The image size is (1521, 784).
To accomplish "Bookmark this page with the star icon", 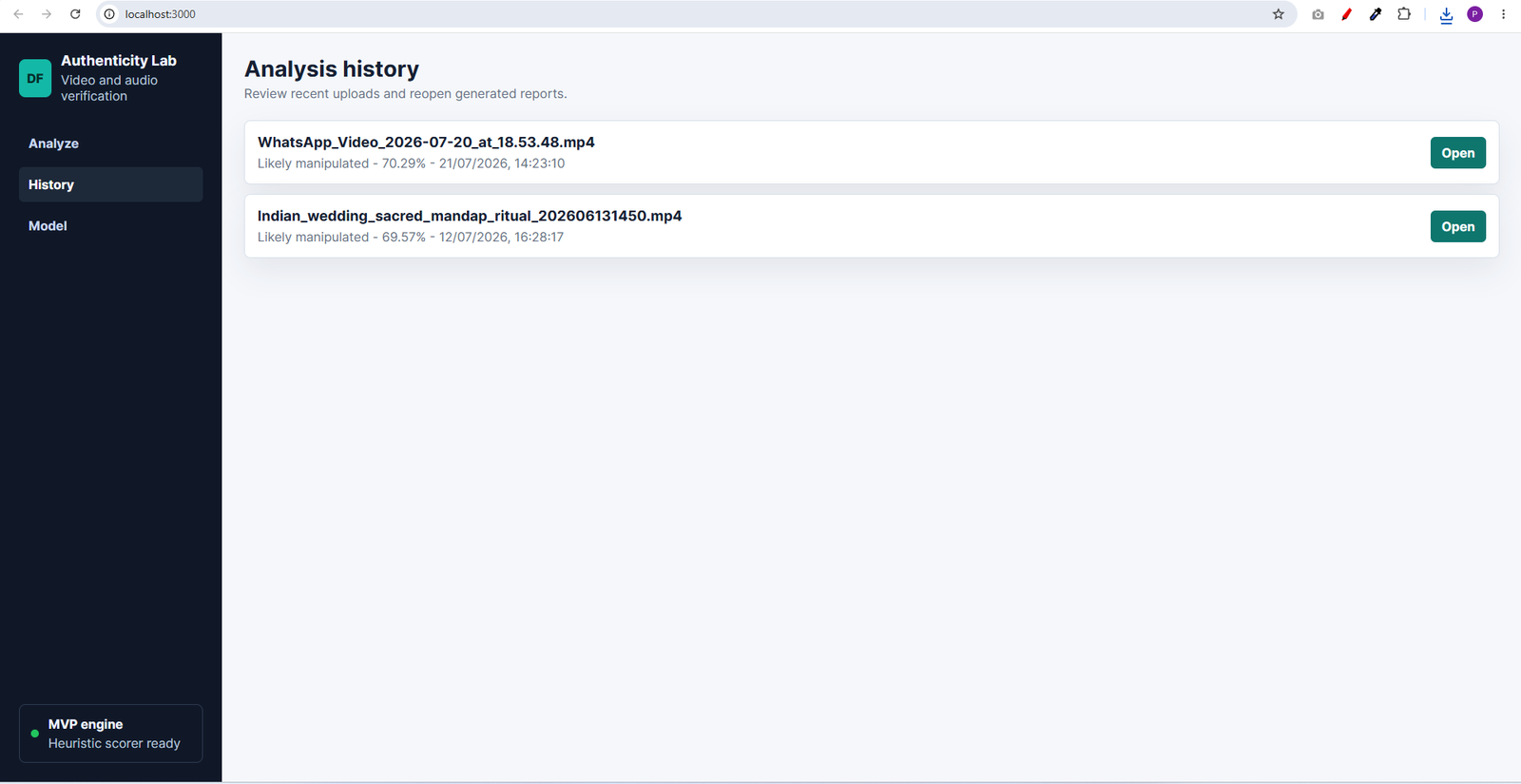I will click(1279, 14).
